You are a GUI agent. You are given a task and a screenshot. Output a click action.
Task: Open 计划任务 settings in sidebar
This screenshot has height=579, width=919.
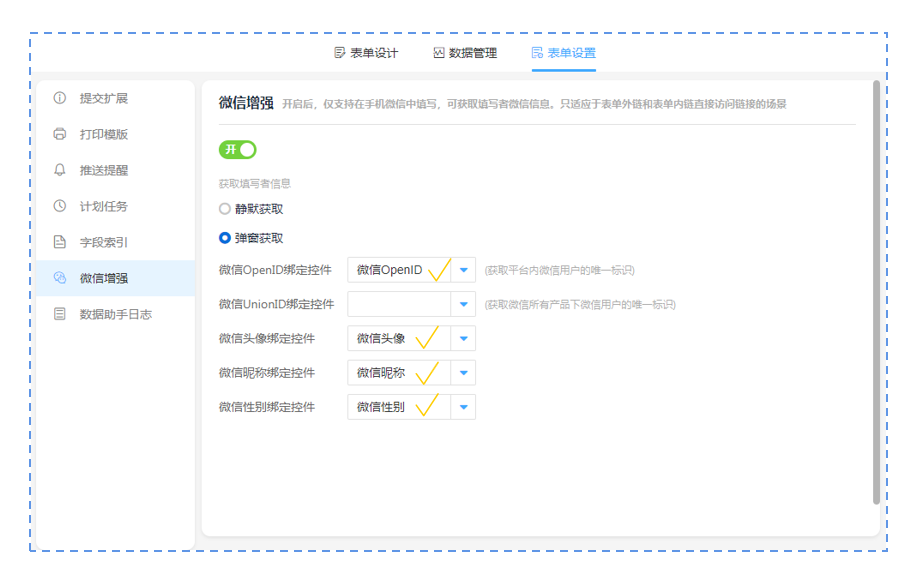pos(104,206)
